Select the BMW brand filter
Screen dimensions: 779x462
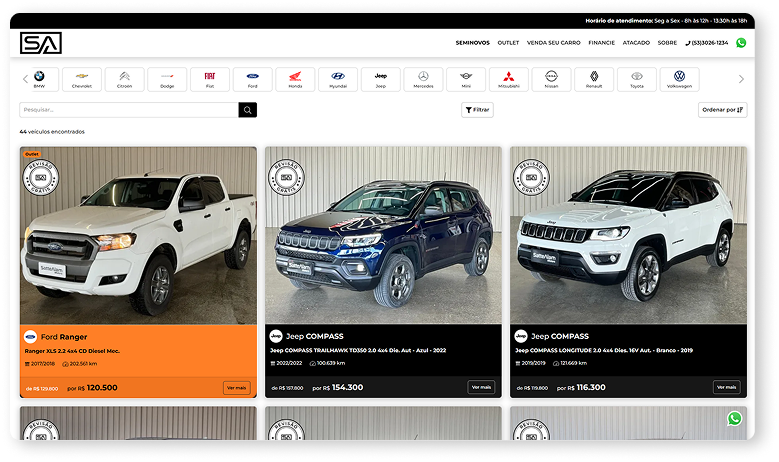pos(39,79)
